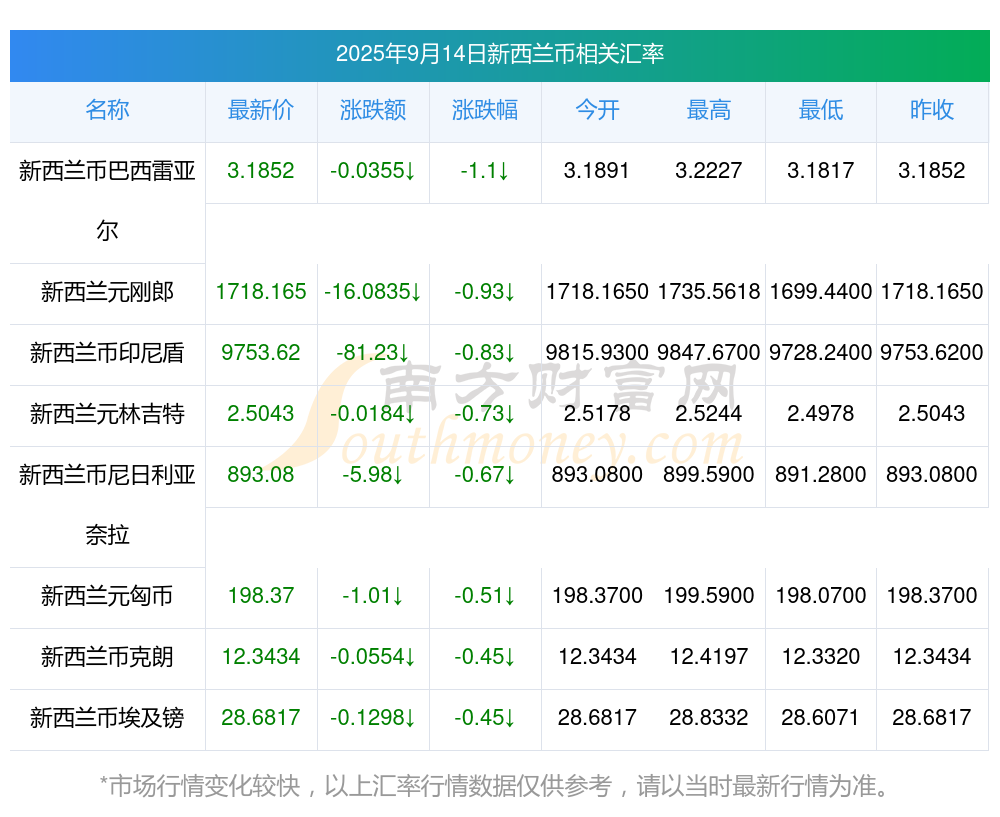Click the -0.45↓ in the 埃及镑 row
Screen dimensions: 1000x817
[485, 717]
